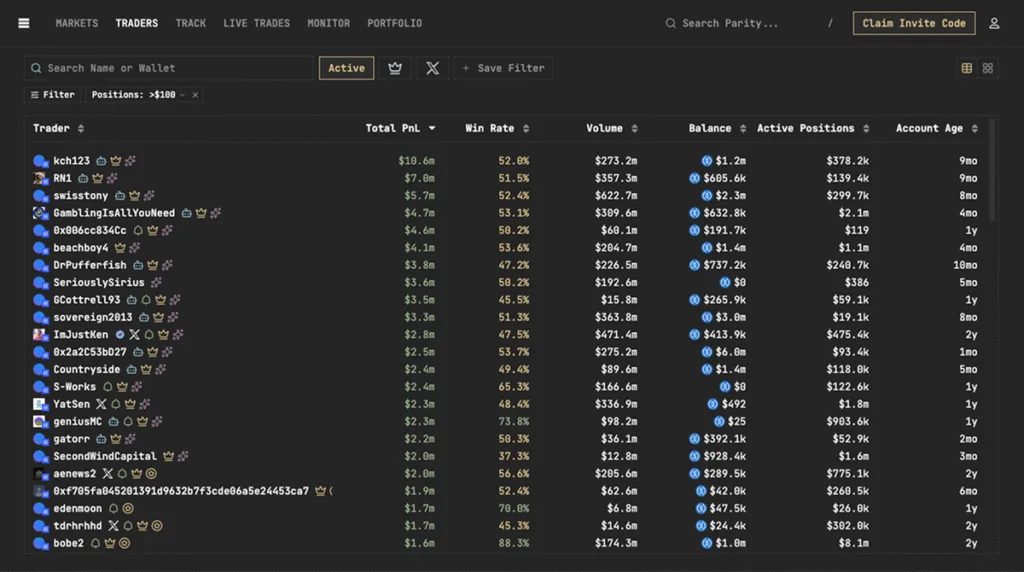Remove the Positions >$100 filter chip
This screenshot has width=1024, height=572.
(195, 95)
